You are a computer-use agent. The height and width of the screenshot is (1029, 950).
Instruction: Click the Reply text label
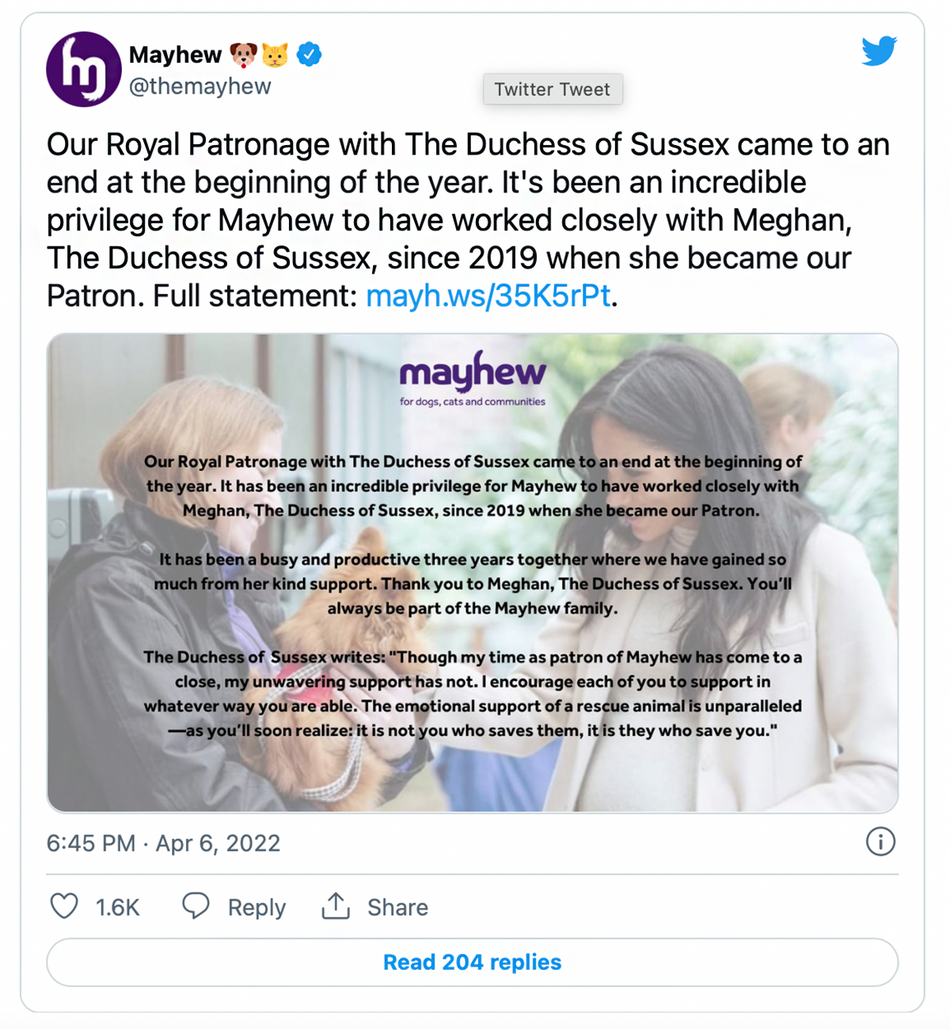click(258, 906)
